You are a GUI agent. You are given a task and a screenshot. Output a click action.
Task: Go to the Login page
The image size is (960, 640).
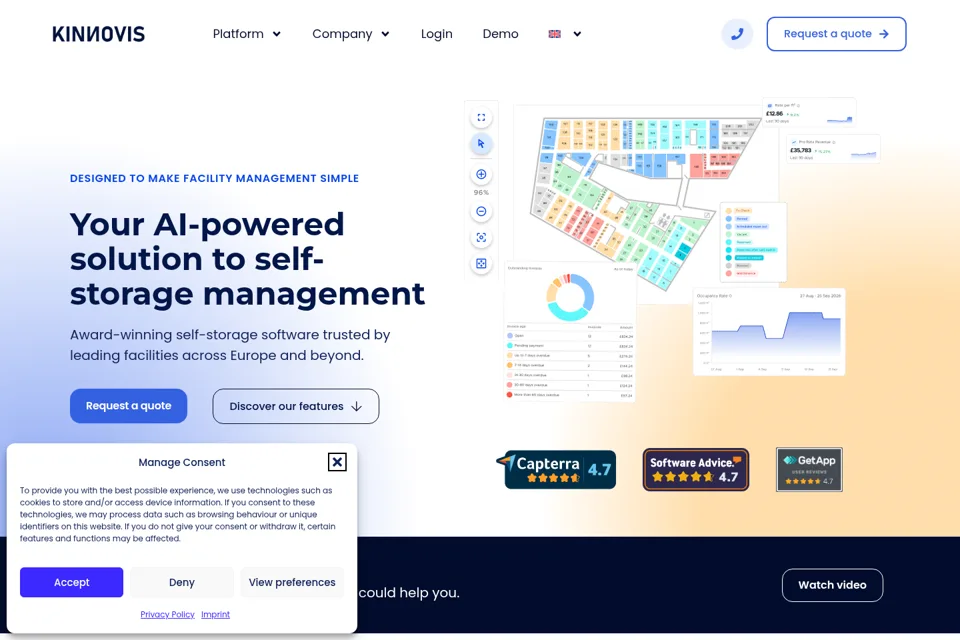tap(437, 34)
